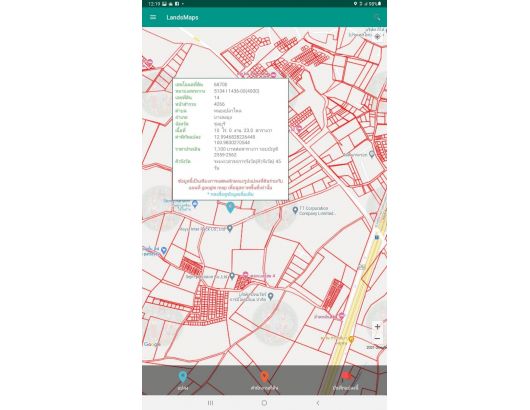Tap the gray pin beside the two-line Thai company label
The image size is (530, 410).
pyautogui.click(x=270, y=296)
